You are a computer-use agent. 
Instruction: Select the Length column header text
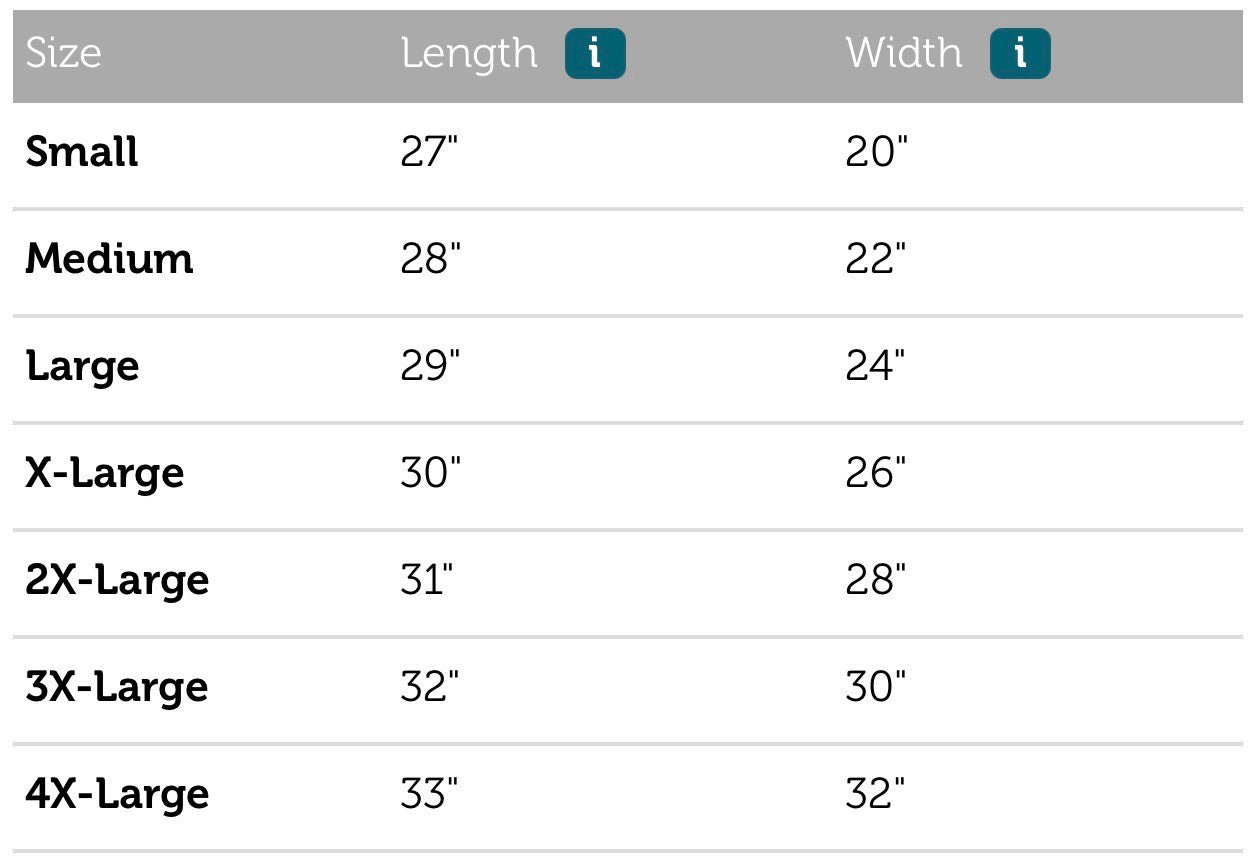[469, 53]
